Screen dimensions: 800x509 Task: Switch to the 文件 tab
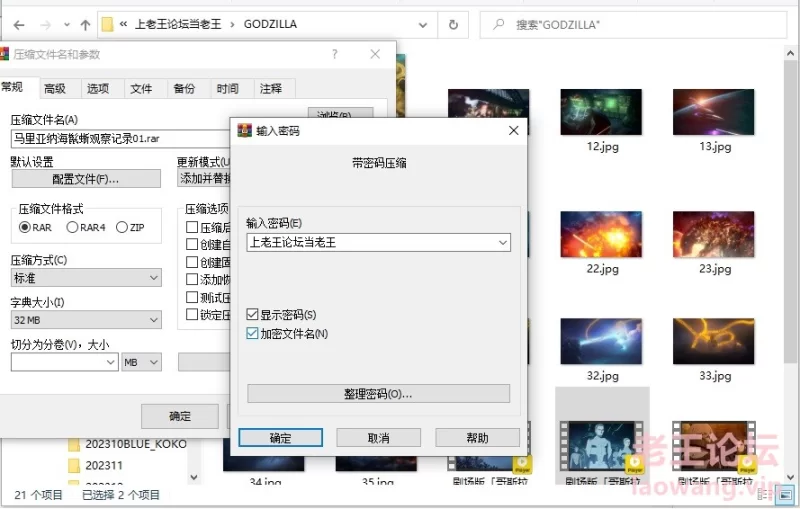click(x=141, y=89)
